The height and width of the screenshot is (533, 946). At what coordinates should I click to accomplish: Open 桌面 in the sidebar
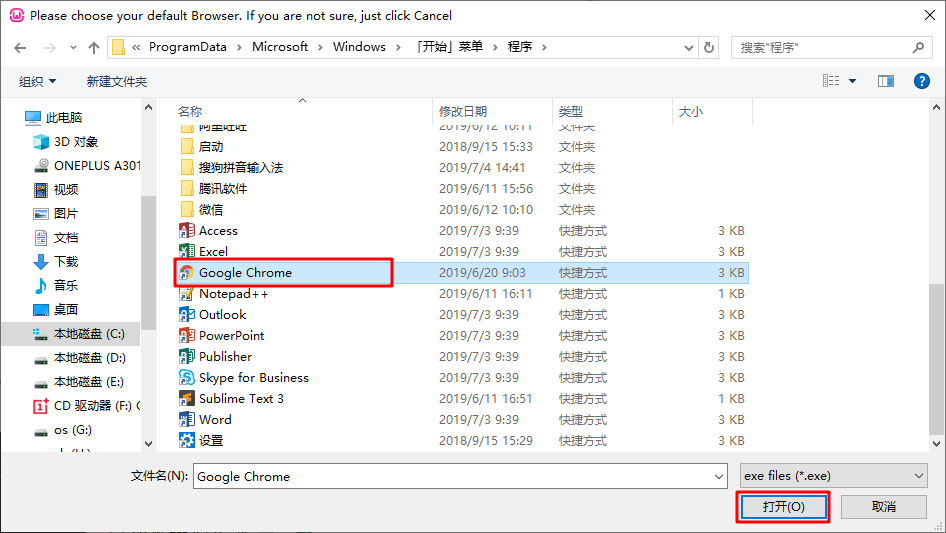click(x=56, y=310)
